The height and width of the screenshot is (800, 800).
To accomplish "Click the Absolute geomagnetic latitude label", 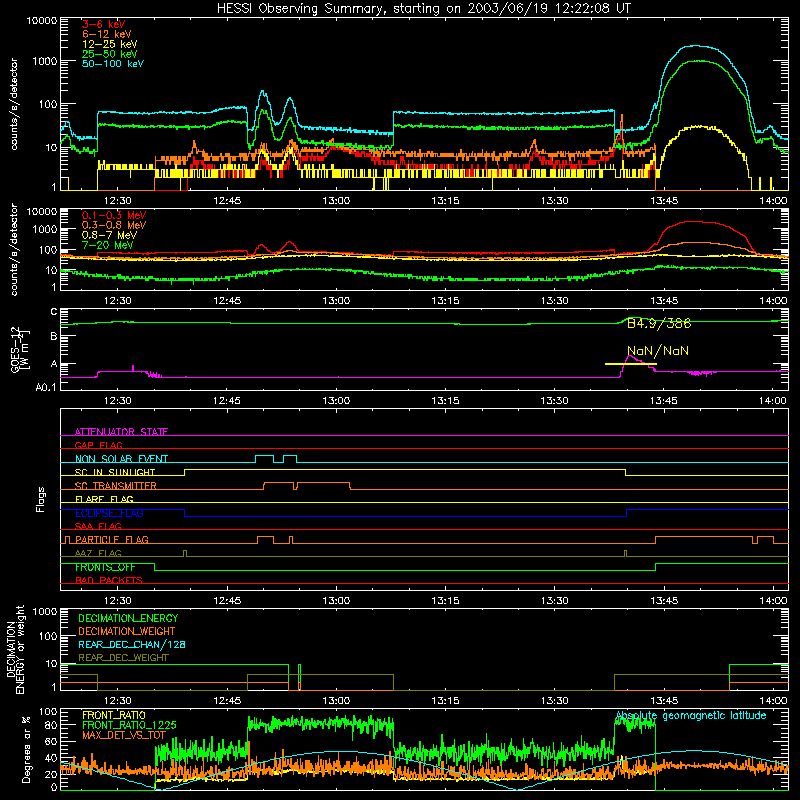I will coord(691,715).
